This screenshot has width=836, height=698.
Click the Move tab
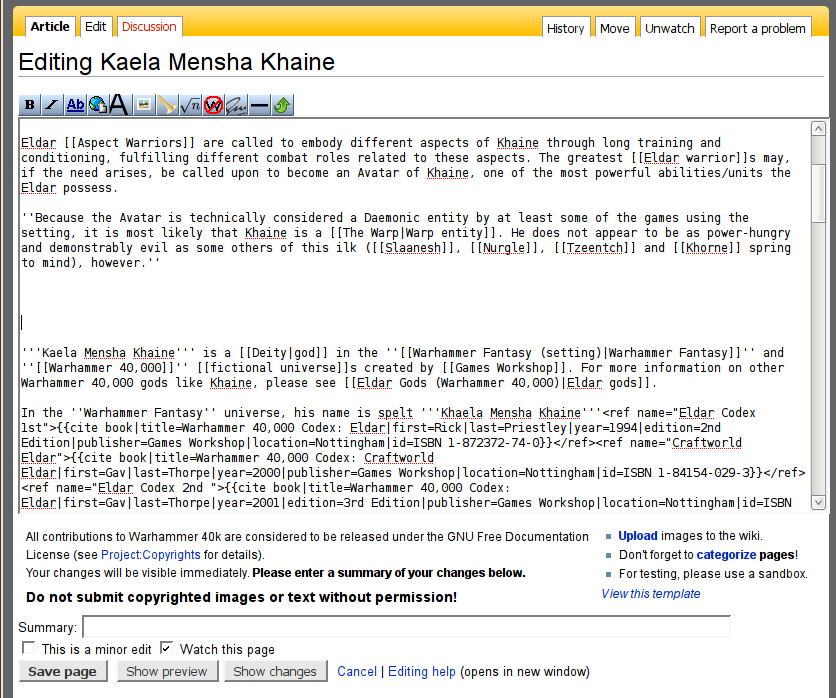615,28
